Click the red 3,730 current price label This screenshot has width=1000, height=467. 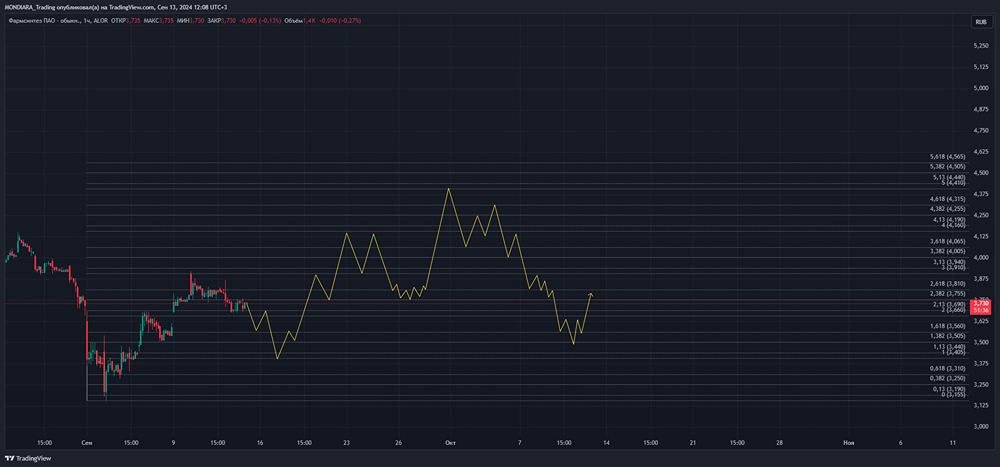(980, 307)
